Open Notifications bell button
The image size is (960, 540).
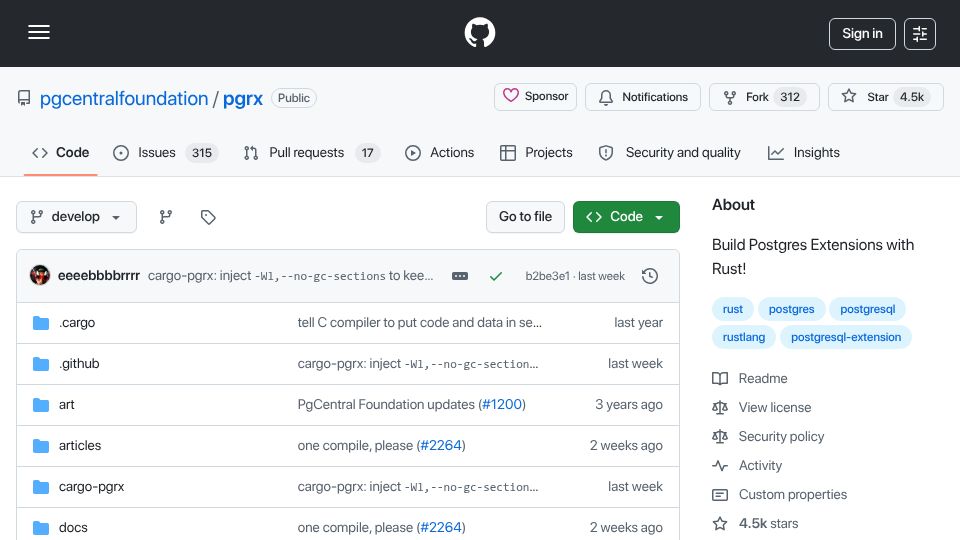coord(643,97)
